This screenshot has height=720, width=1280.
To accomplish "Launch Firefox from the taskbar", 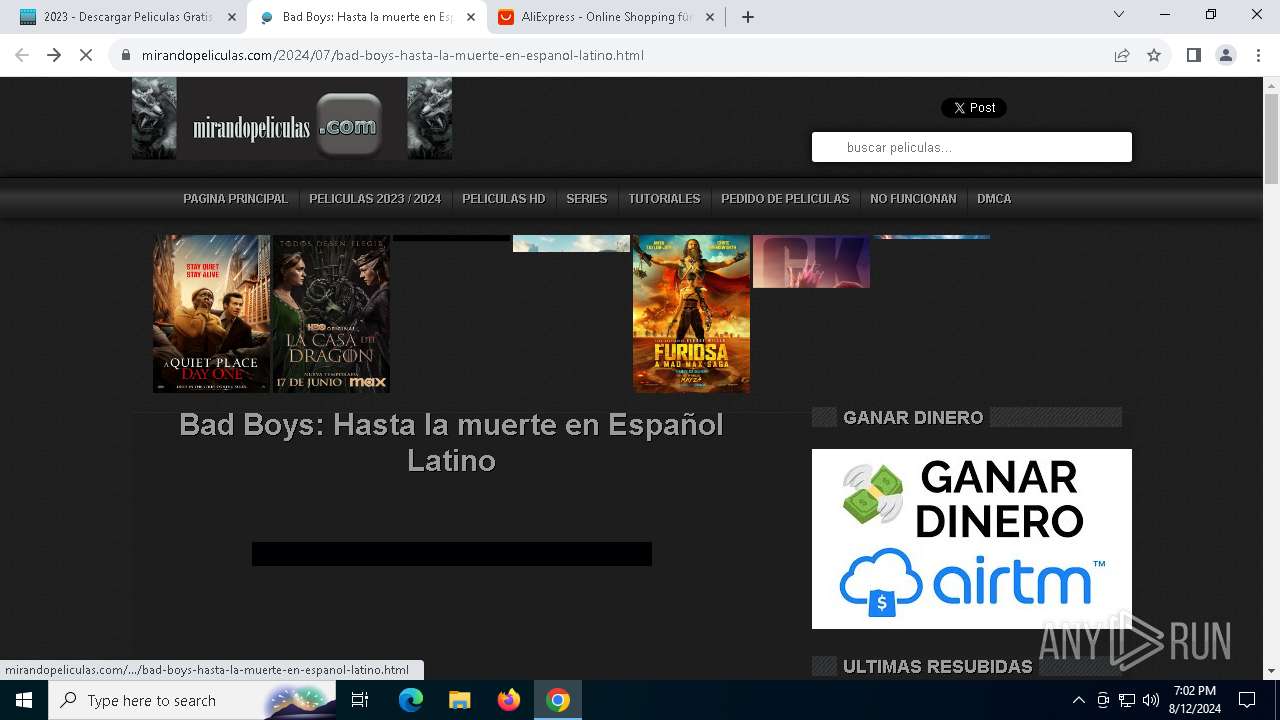I will [x=509, y=700].
